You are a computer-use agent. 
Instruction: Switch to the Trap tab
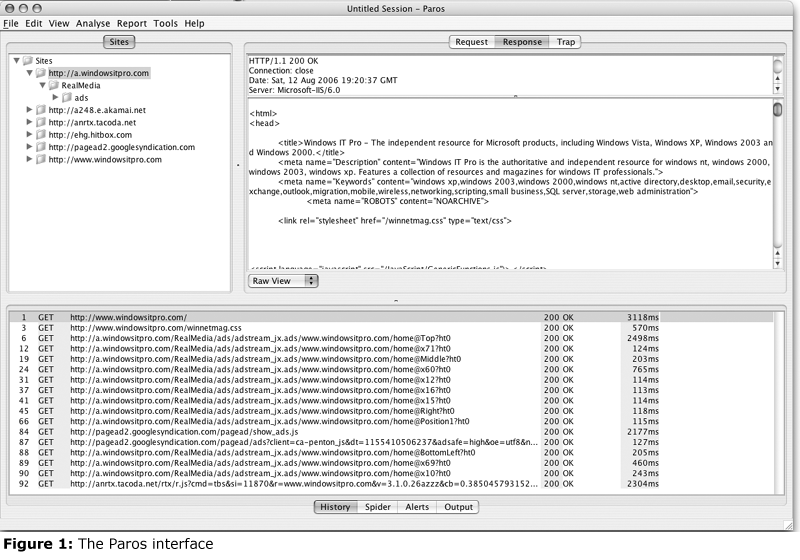(565, 42)
